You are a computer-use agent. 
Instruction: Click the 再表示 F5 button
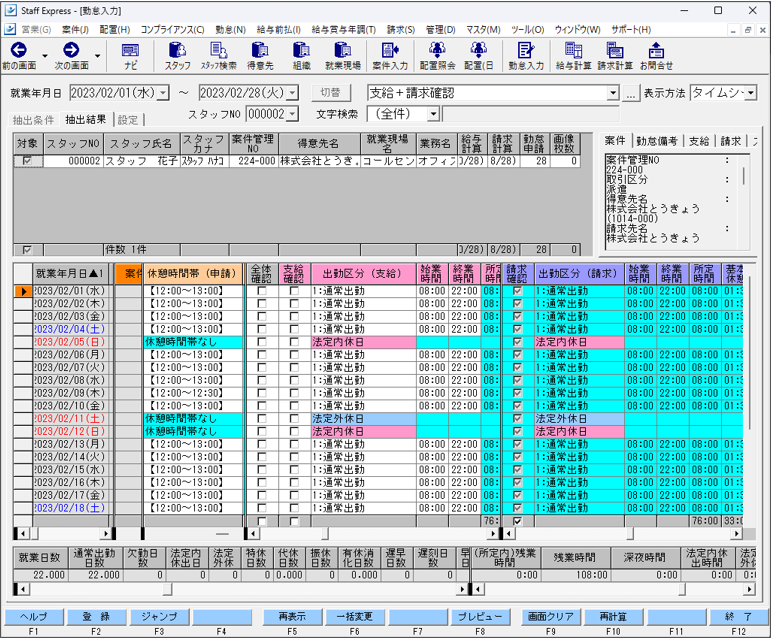coord(292,617)
